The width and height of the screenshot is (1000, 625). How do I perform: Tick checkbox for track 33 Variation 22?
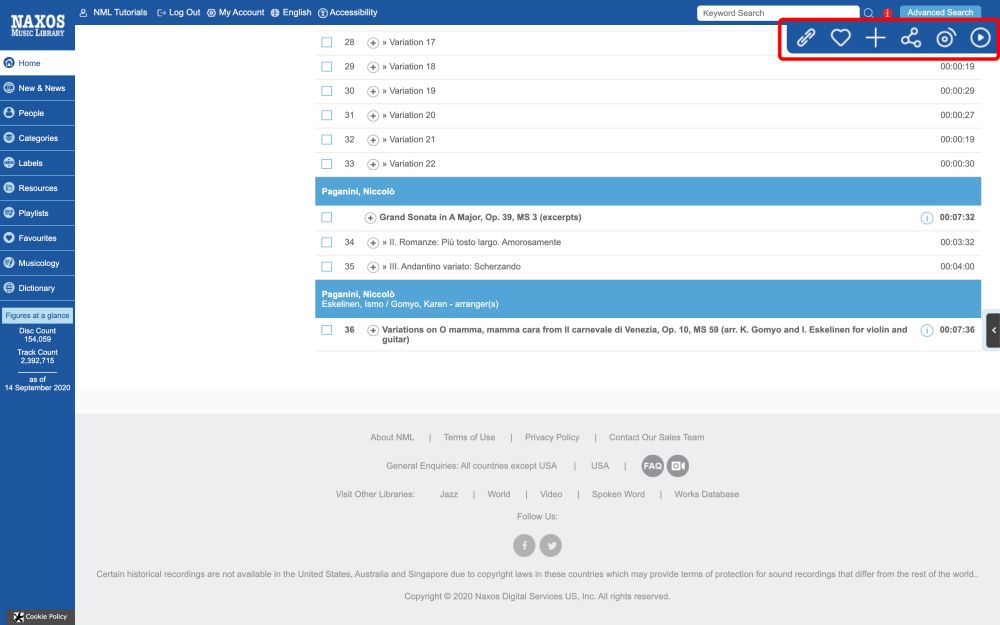point(327,164)
